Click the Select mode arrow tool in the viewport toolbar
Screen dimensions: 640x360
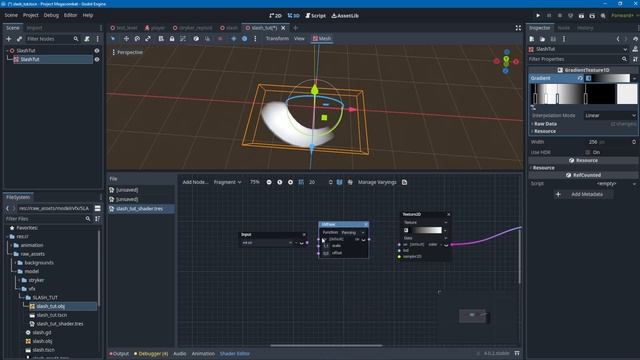coord(113,38)
